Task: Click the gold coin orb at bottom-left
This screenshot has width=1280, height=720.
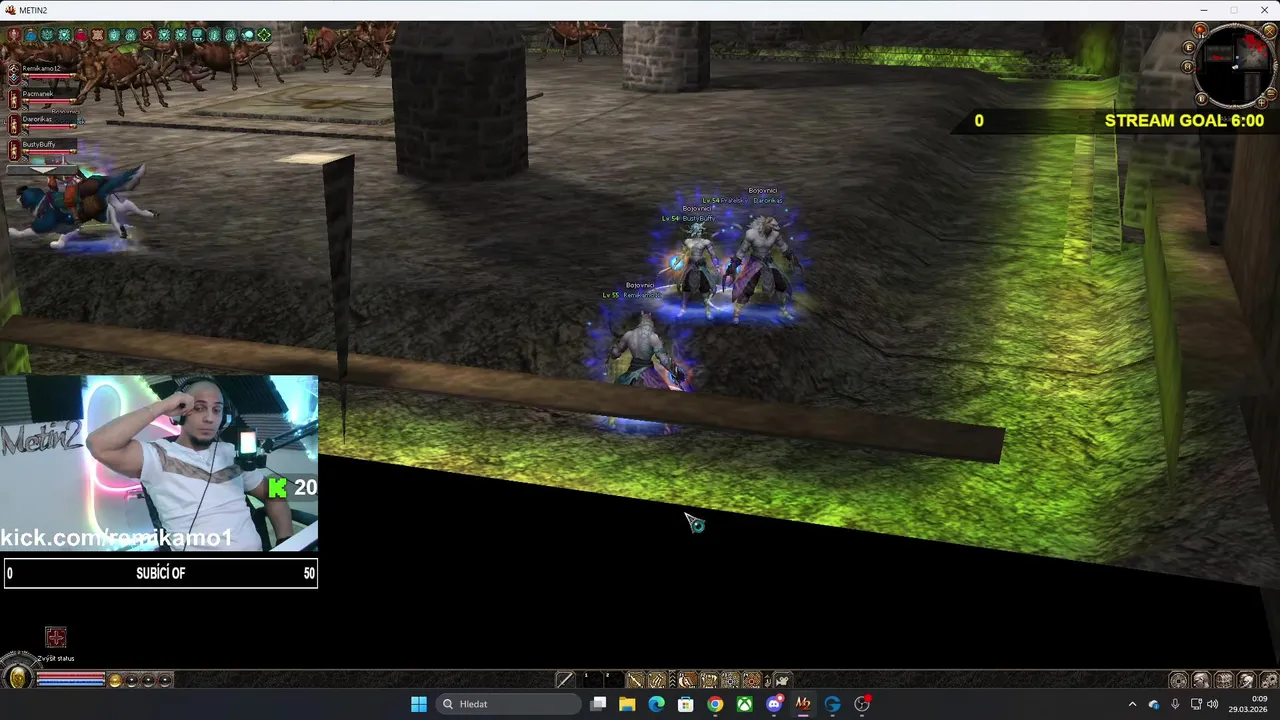Action: pos(18,678)
